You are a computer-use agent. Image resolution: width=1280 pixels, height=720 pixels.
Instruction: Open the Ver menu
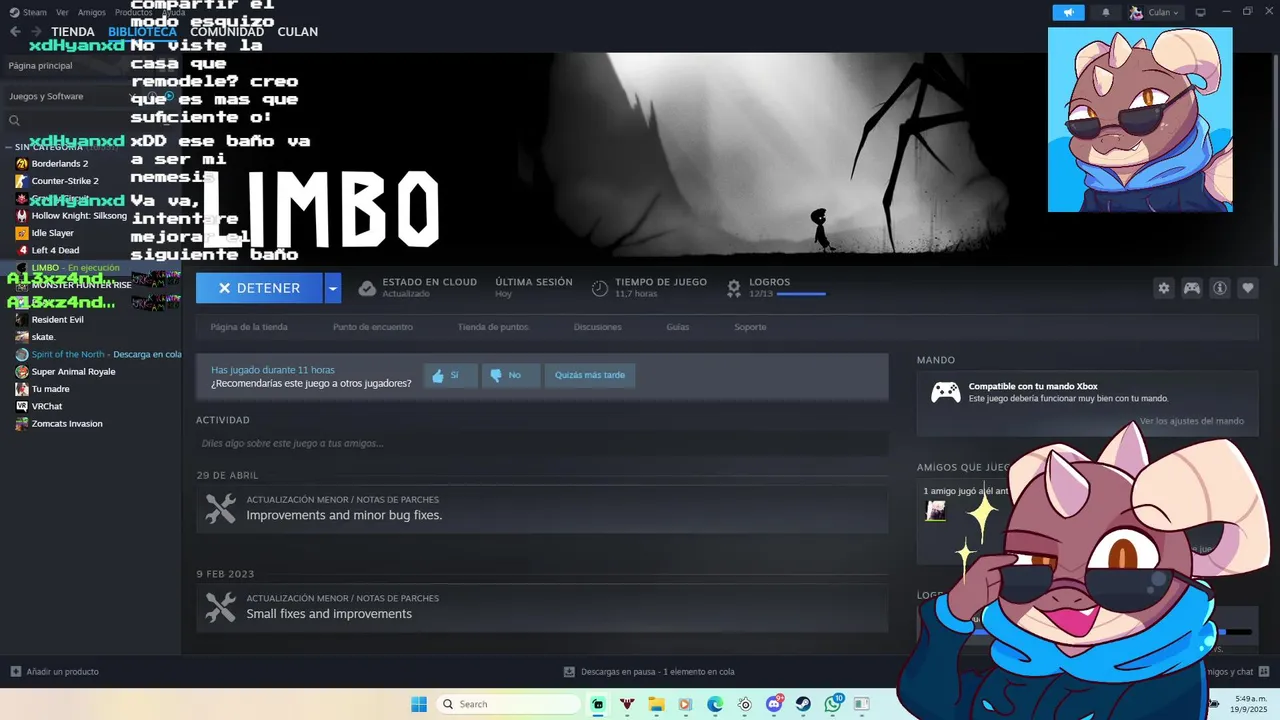[x=63, y=12]
